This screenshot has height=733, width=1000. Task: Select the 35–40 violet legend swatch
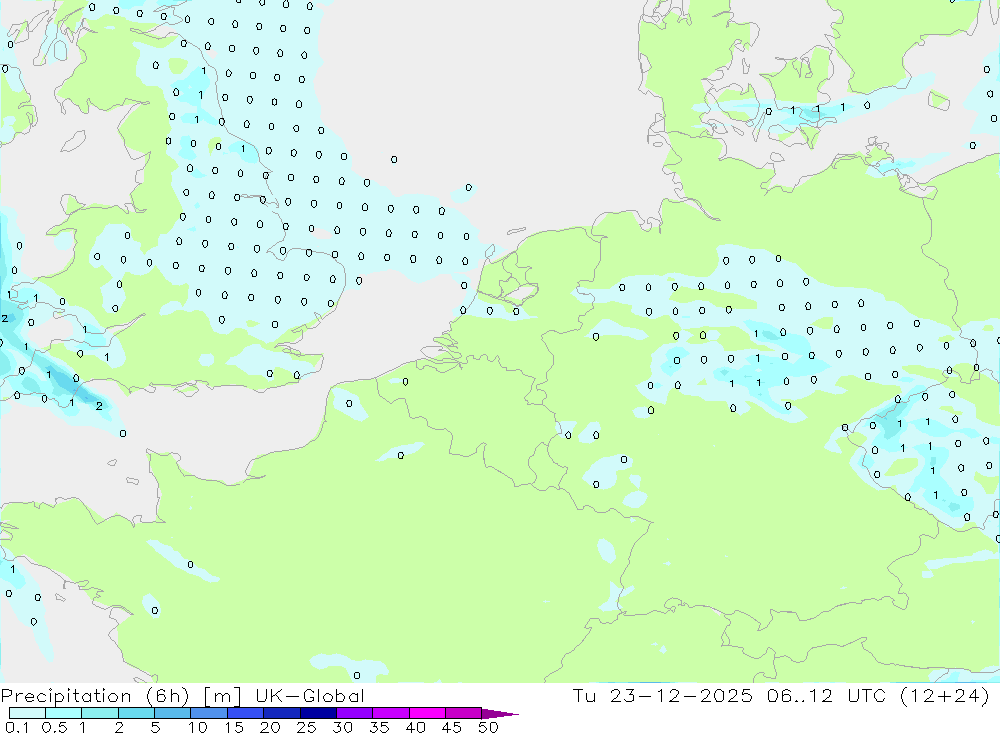[x=391, y=713]
